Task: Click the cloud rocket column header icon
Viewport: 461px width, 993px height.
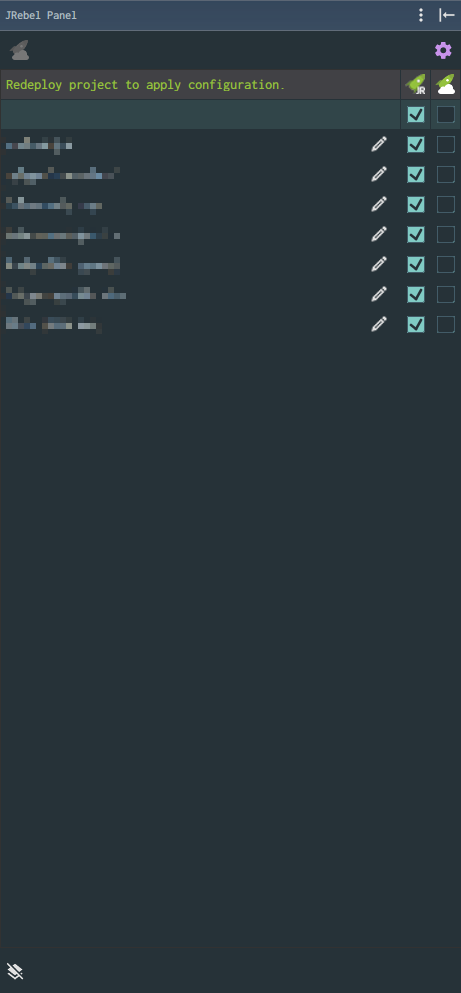Action: (x=446, y=84)
